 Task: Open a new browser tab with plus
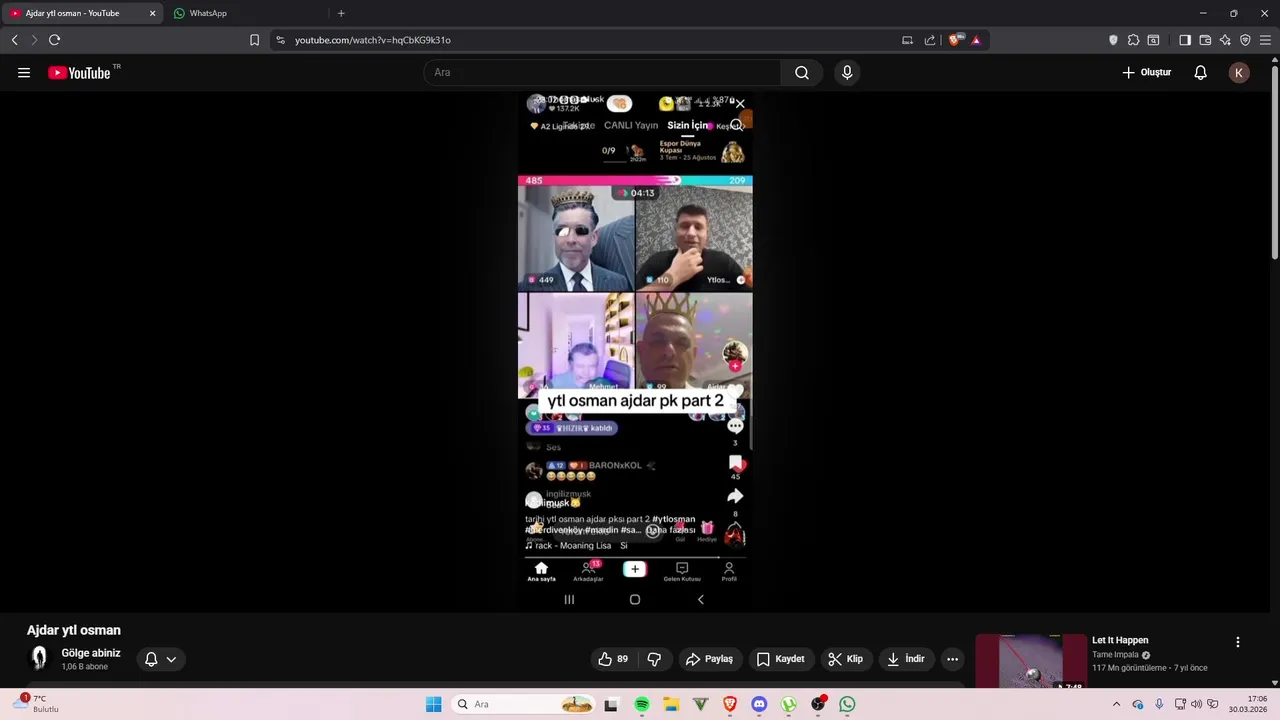click(x=341, y=13)
